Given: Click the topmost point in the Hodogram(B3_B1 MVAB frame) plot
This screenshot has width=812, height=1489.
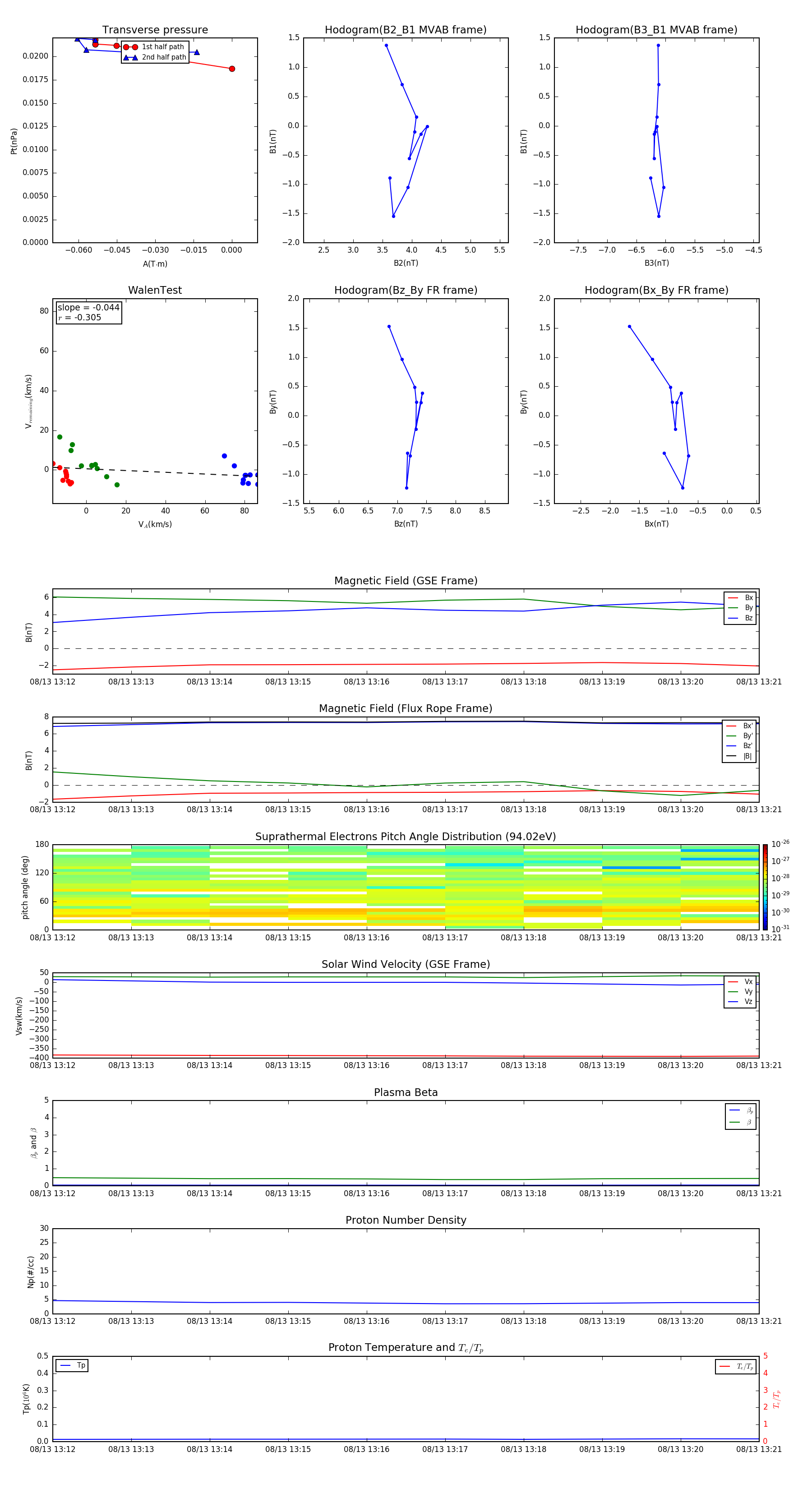Looking at the screenshot, I should 658,45.
